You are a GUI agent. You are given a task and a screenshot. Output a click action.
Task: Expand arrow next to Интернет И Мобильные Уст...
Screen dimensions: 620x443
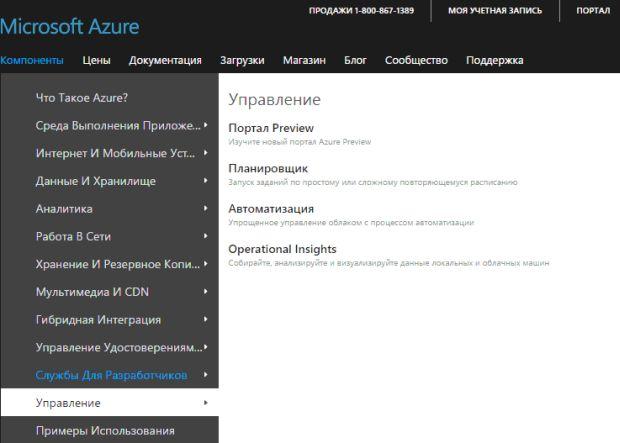[206, 153]
